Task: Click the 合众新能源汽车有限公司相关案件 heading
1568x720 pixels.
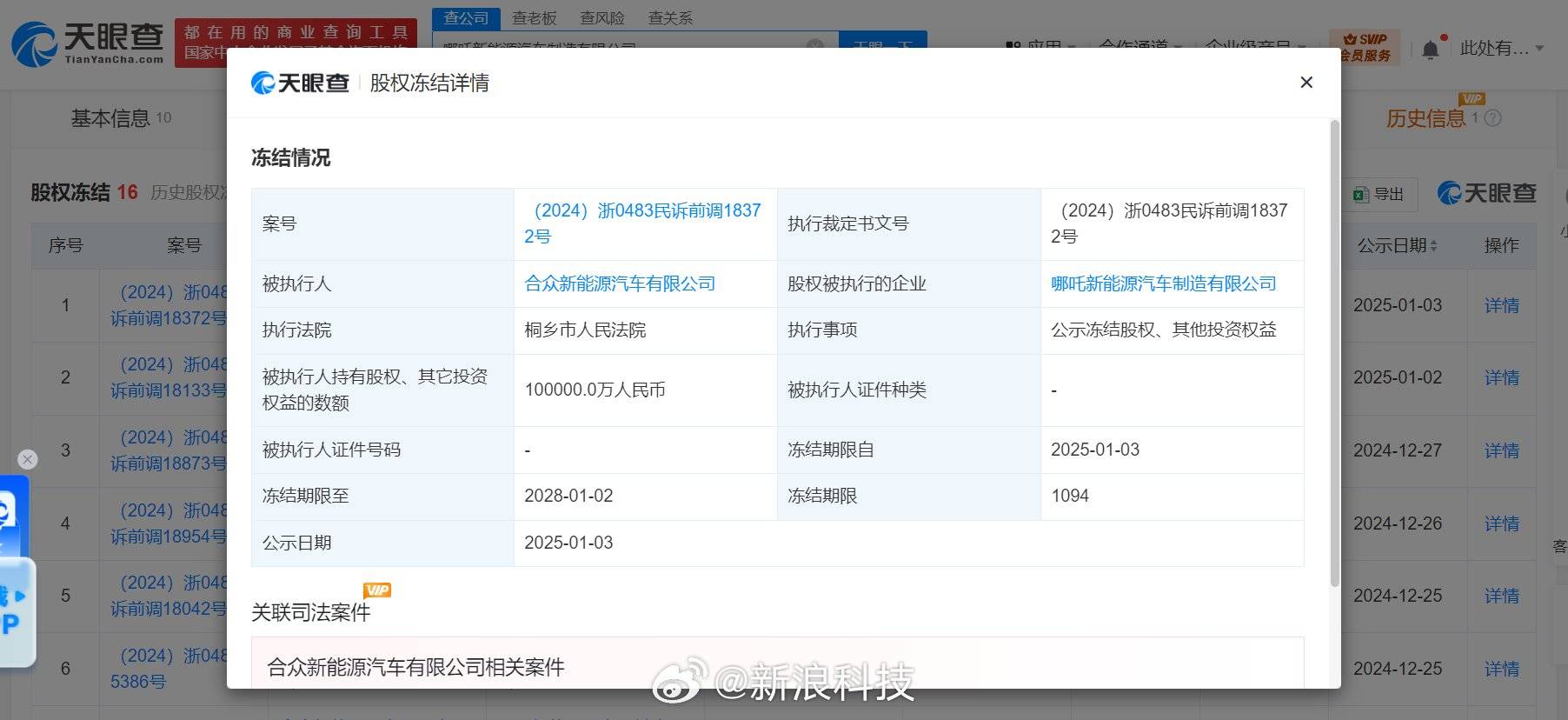Action: click(415, 667)
